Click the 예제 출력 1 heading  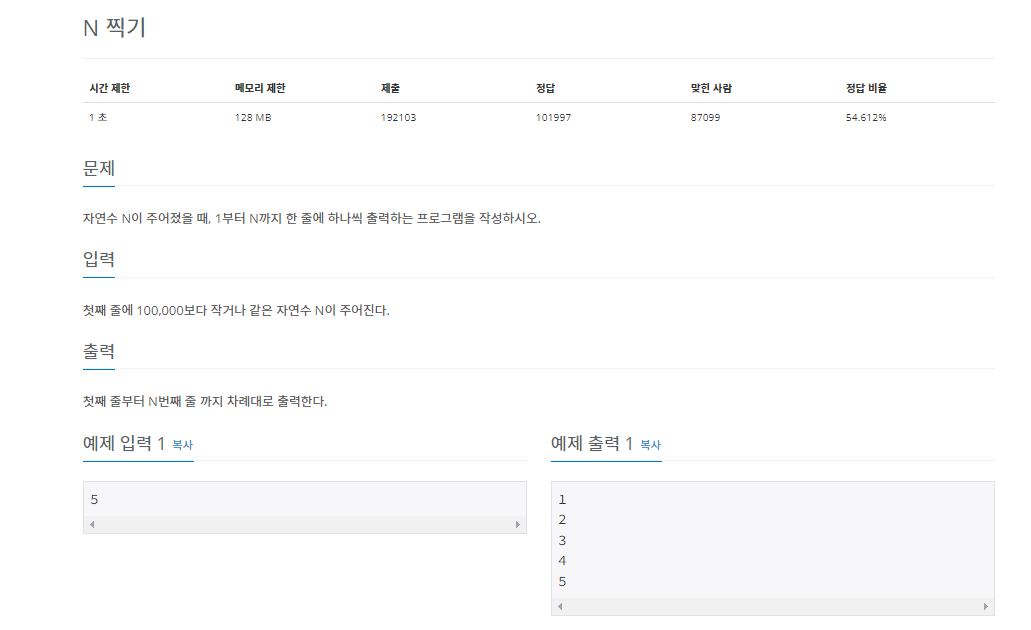[x=592, y=444]
